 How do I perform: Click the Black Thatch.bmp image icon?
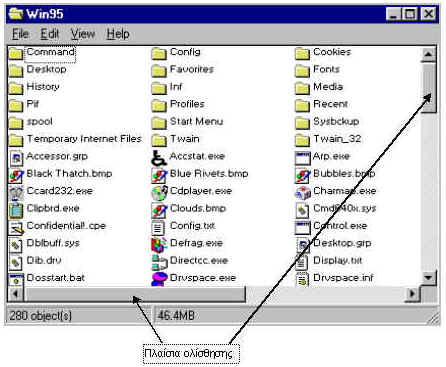tap(16, 175)
